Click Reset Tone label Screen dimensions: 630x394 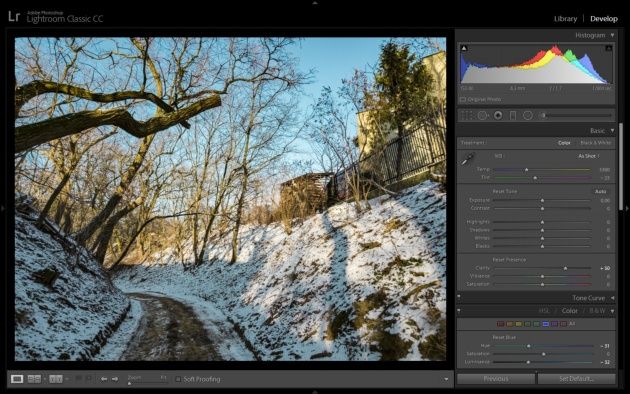pos(505,192)
